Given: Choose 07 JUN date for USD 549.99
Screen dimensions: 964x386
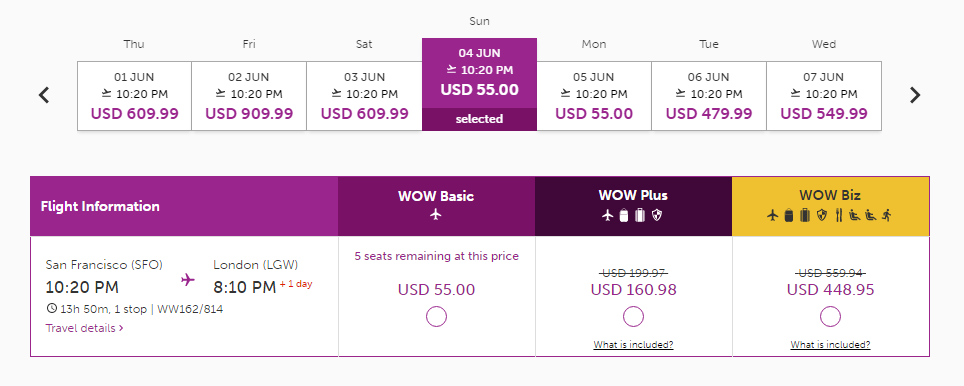Looking at the screenshot, I should click(824, 96).
